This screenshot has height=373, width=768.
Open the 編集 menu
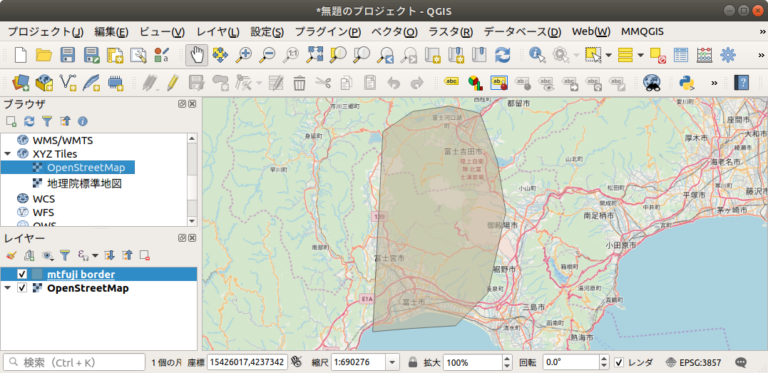111,32
